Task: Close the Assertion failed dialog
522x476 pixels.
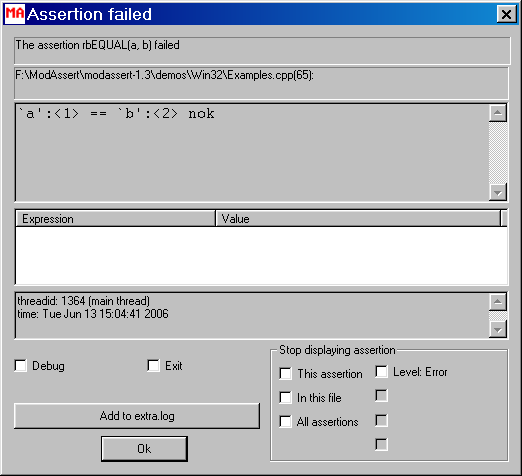Action: pyautogui.click(x=506, y=15)
